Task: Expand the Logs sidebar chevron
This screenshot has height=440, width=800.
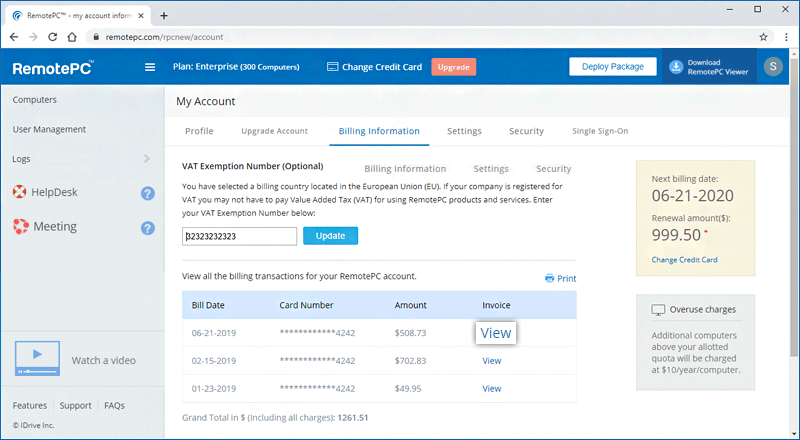Action: 147,159
